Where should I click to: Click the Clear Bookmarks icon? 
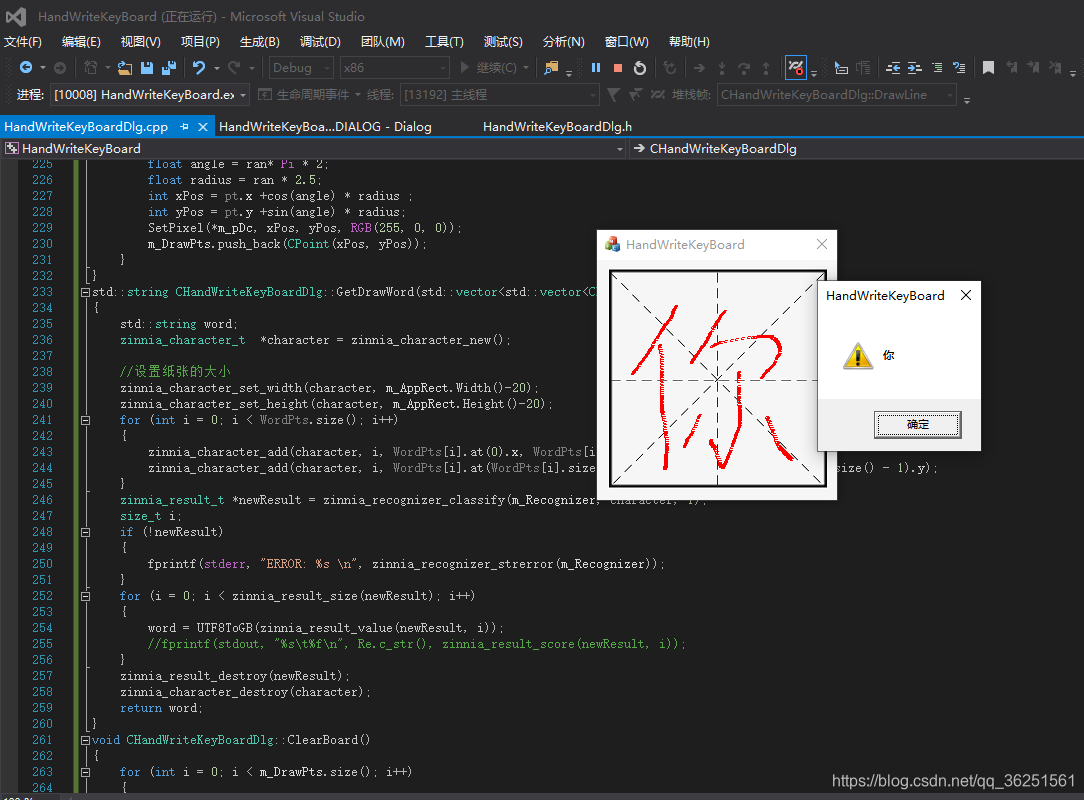click(x=1055, y=68)
